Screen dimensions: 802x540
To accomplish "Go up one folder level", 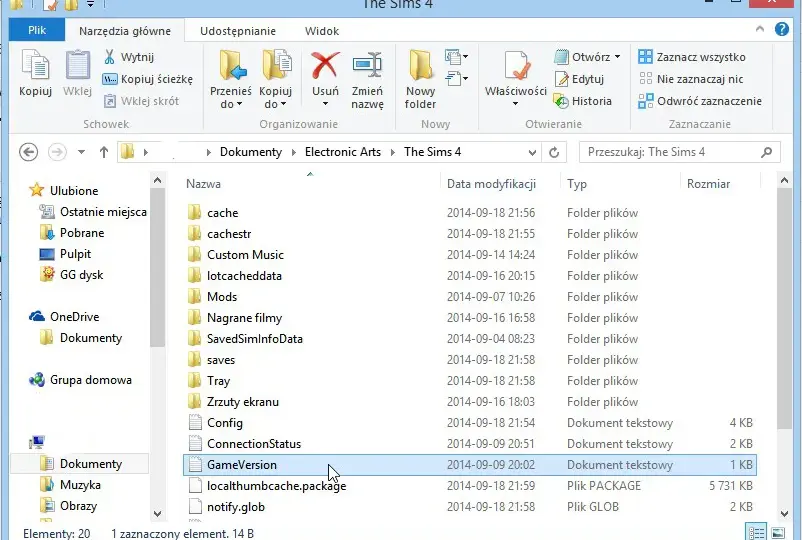I will pyautogui.click(x=104, y=152).
